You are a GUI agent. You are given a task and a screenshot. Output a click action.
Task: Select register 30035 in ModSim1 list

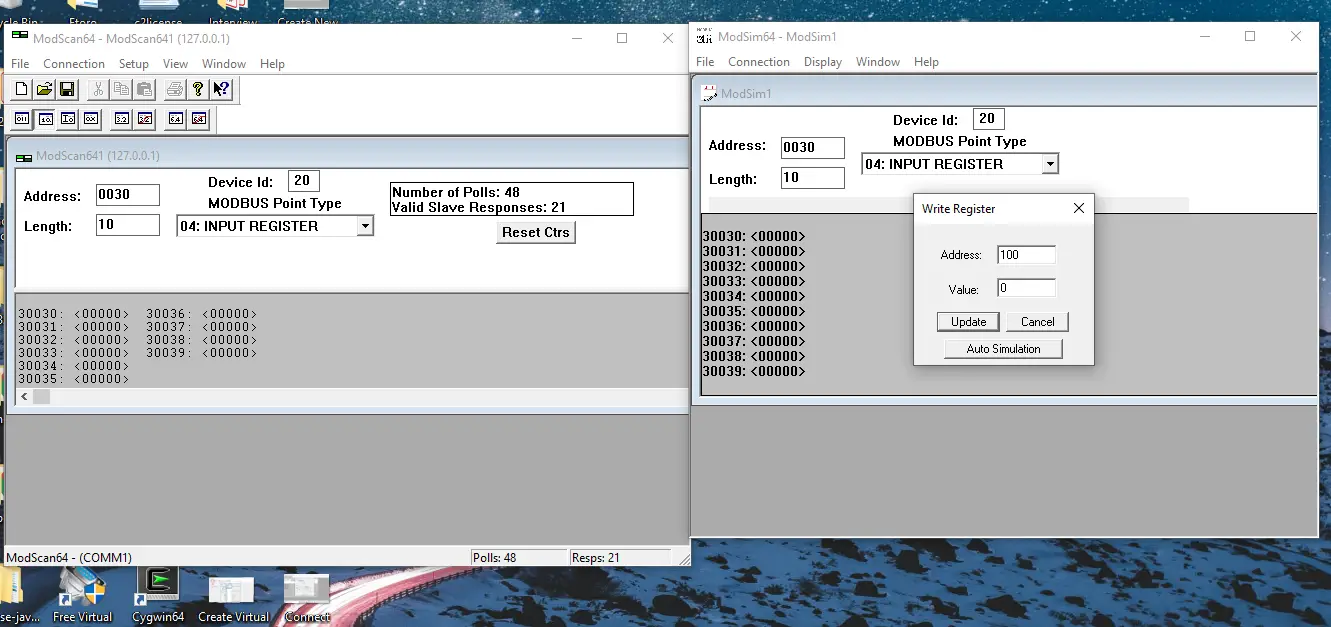[753, 311]
